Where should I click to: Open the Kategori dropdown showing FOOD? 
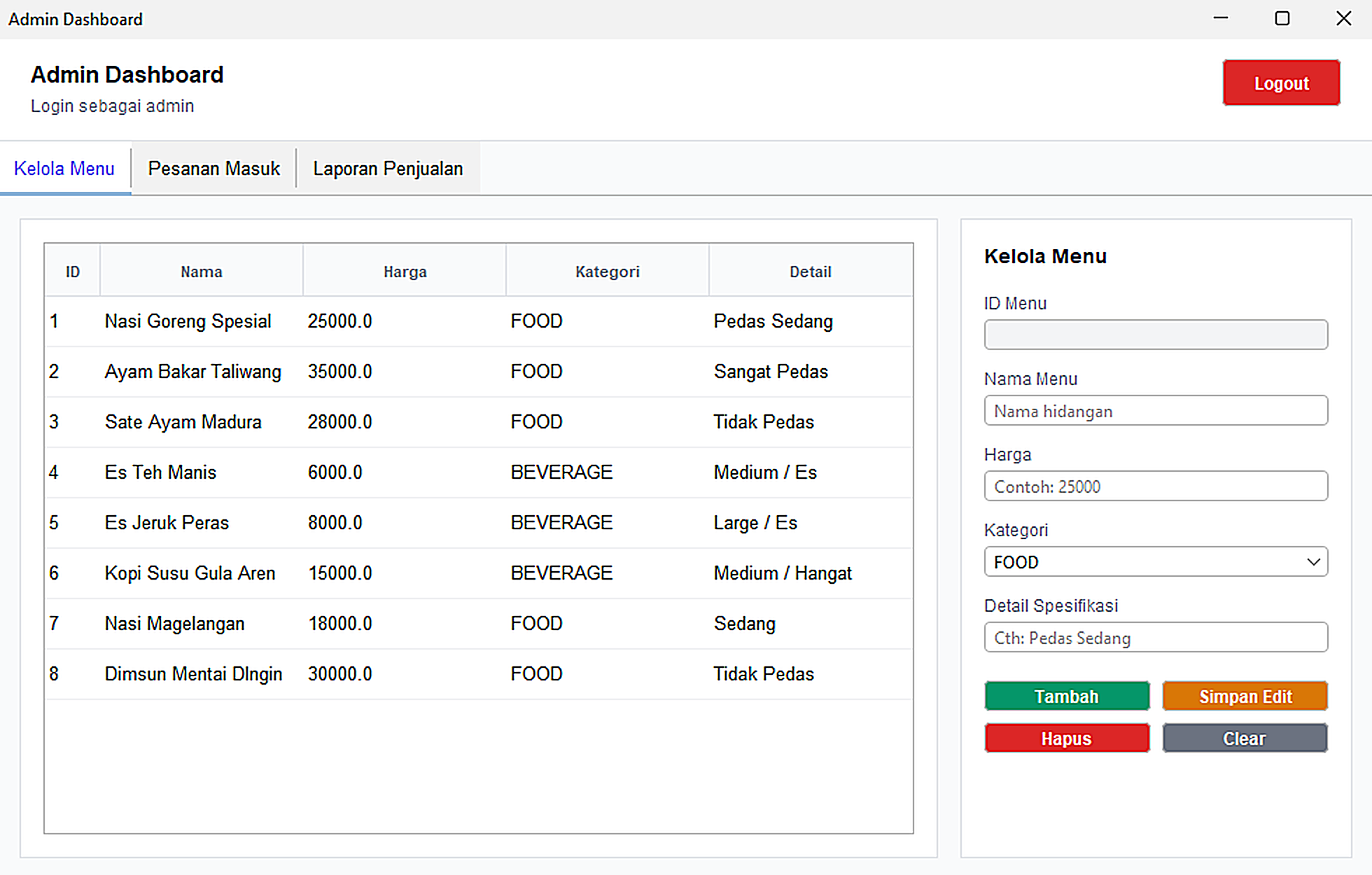[x=1156, y=562]
